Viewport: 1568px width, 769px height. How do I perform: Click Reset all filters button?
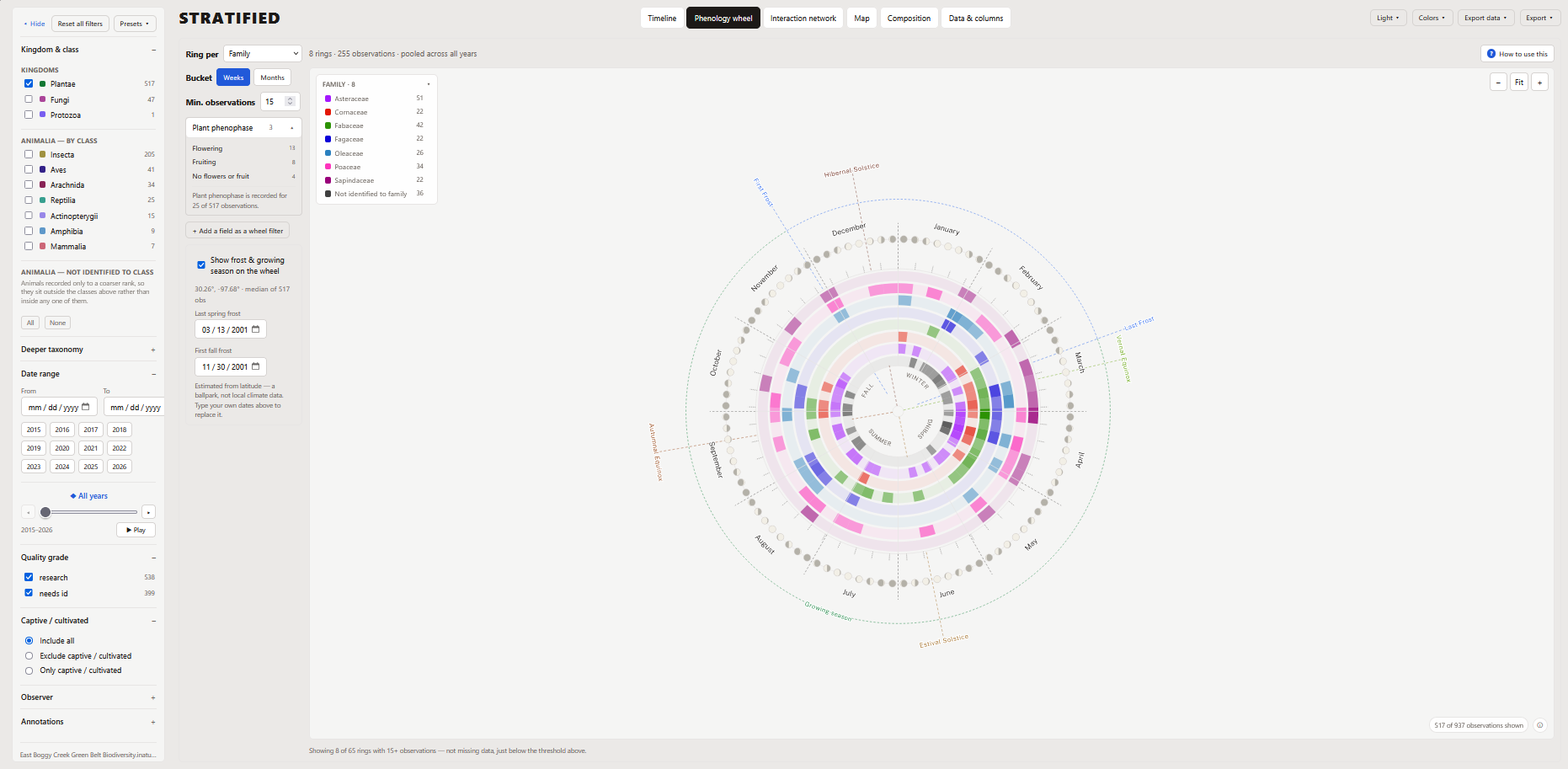[80, 24]
